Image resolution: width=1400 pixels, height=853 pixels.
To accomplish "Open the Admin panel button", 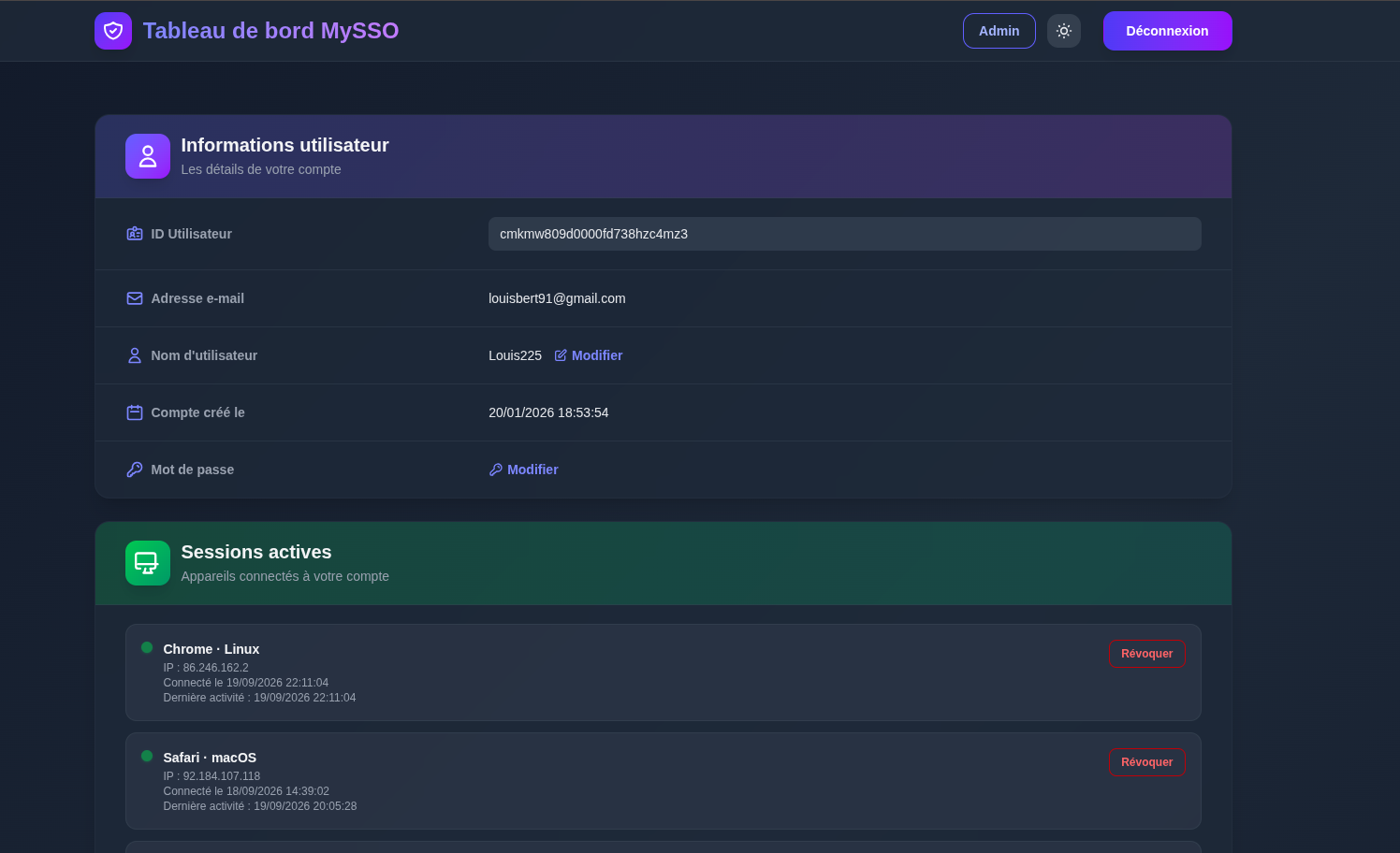I will [x=999, y=31].
